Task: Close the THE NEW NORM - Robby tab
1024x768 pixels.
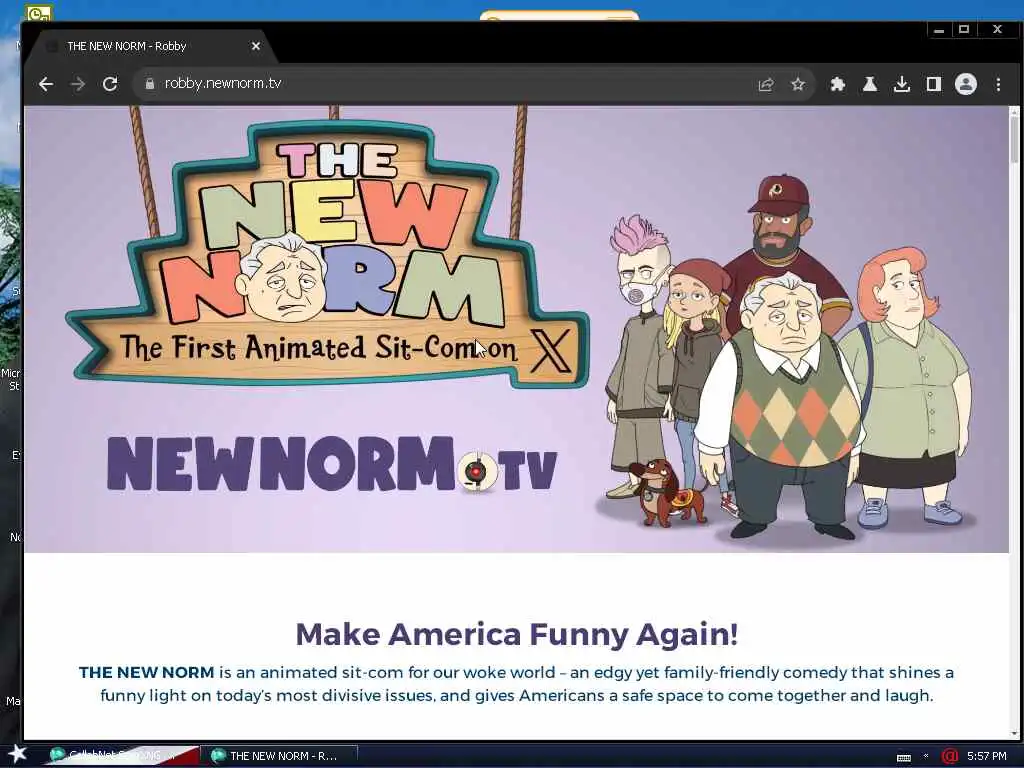Action: coord(255,46)
